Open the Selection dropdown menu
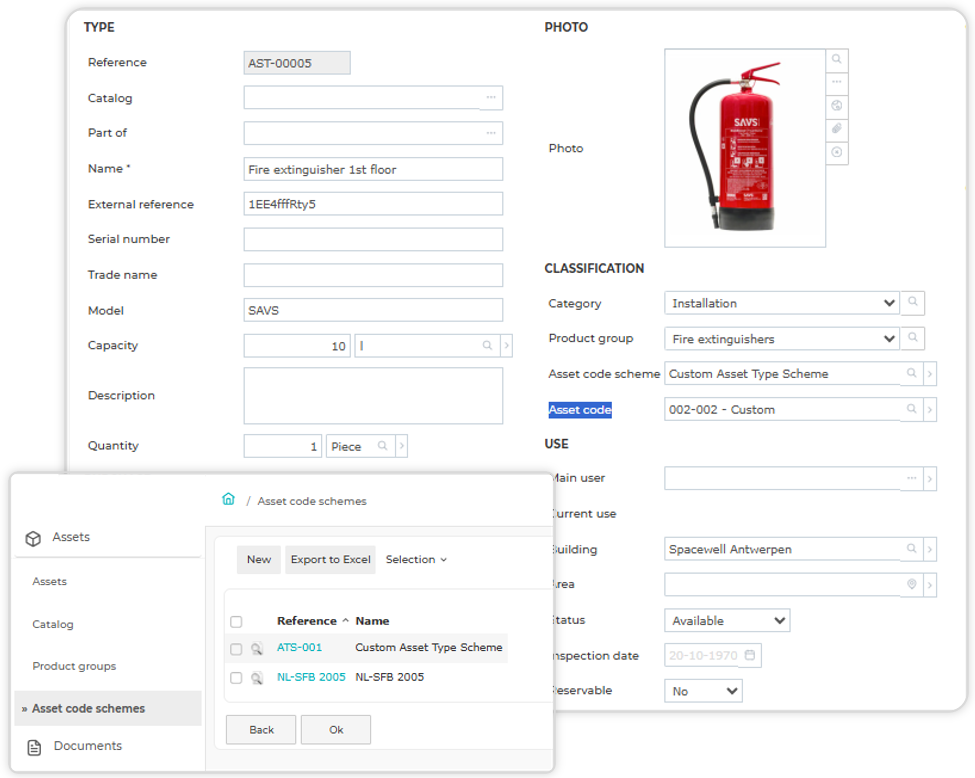Image resolution: width=975 pixels, height=778 pixels. pyautogui.click(x=416, y=559)
